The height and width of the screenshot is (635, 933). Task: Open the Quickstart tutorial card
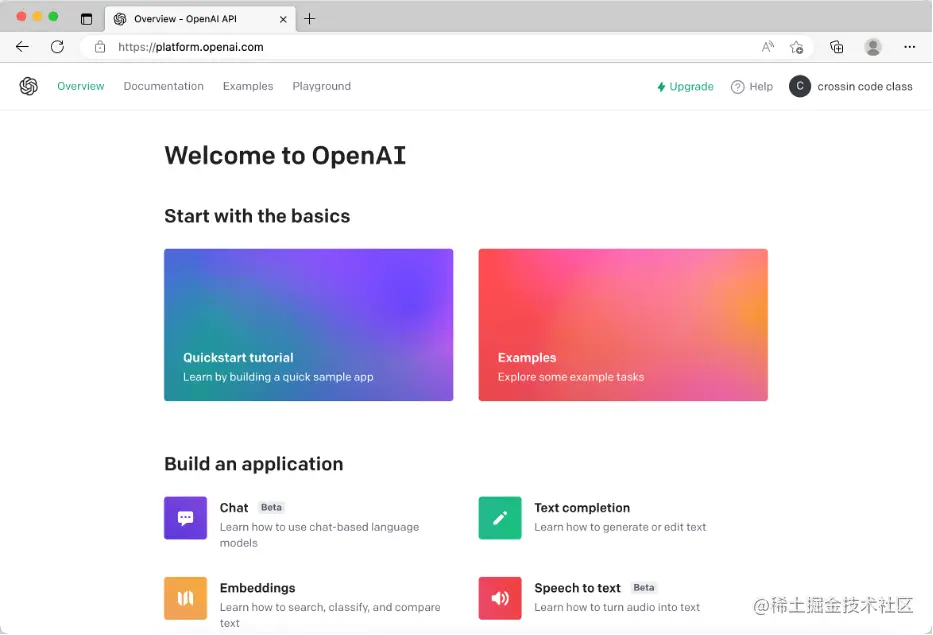[309, 325]
